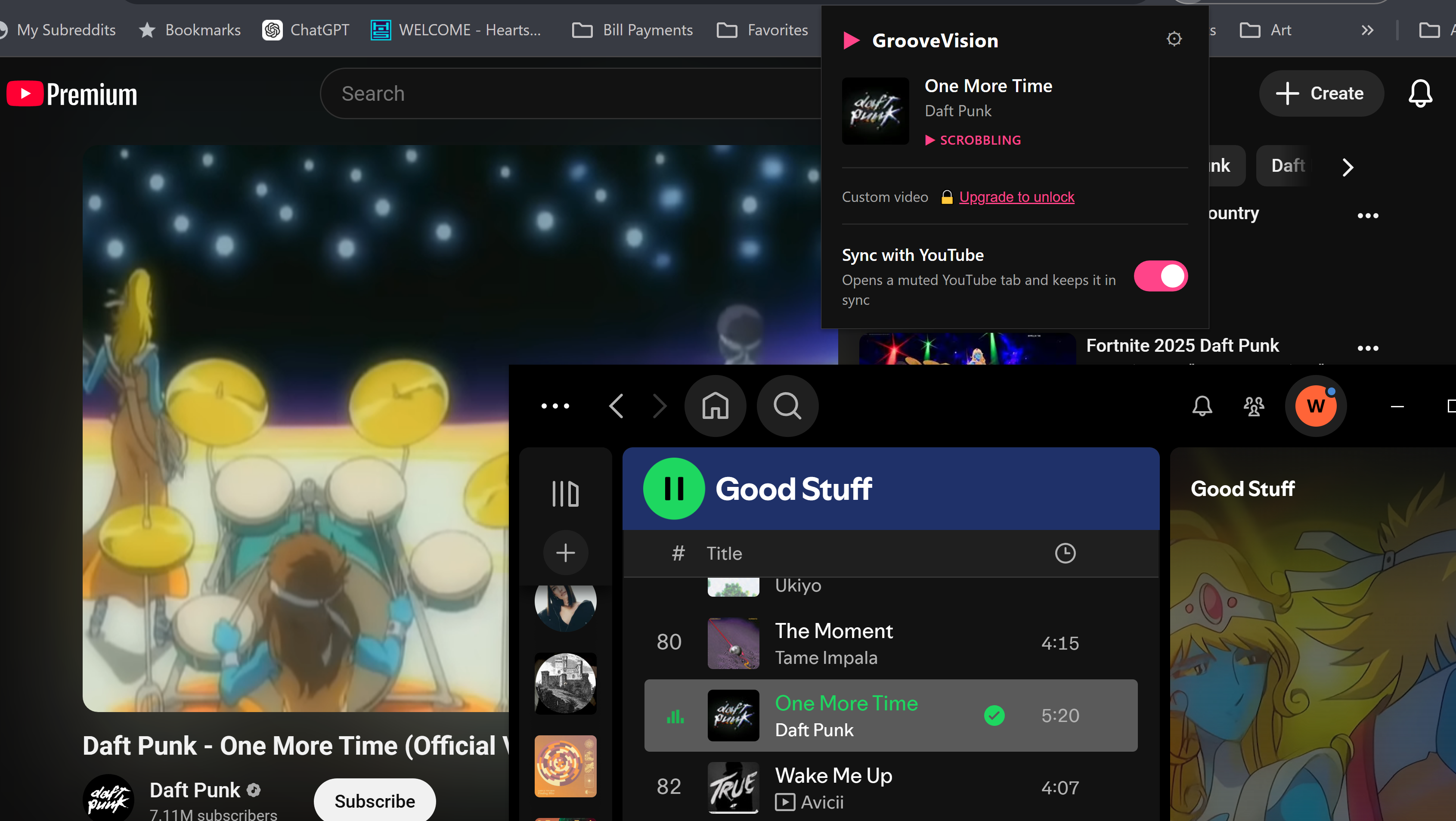Click One More Time album cover in playlist

coord(733,716)
